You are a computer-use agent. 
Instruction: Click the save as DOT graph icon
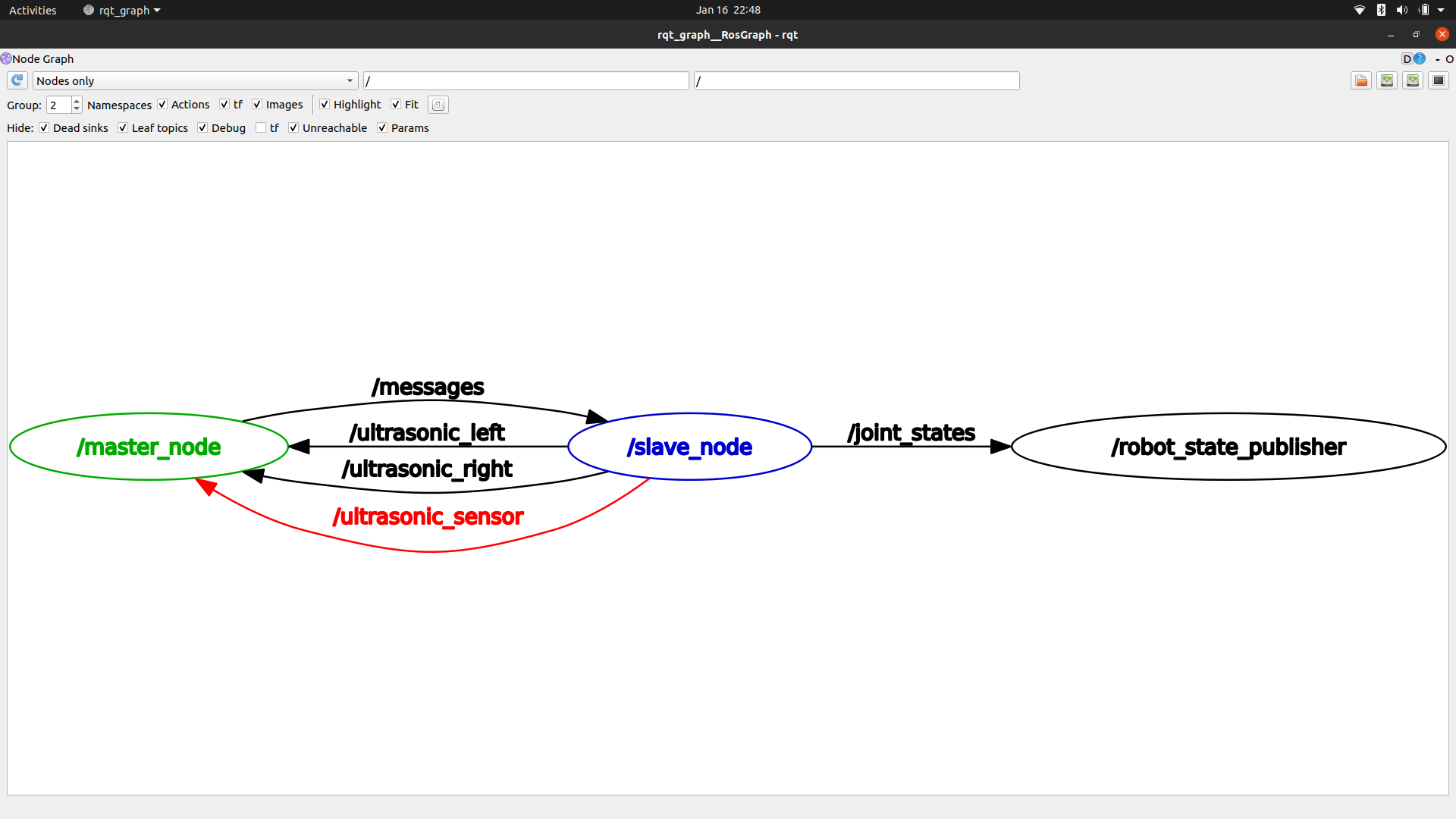tap(1387, 80)
